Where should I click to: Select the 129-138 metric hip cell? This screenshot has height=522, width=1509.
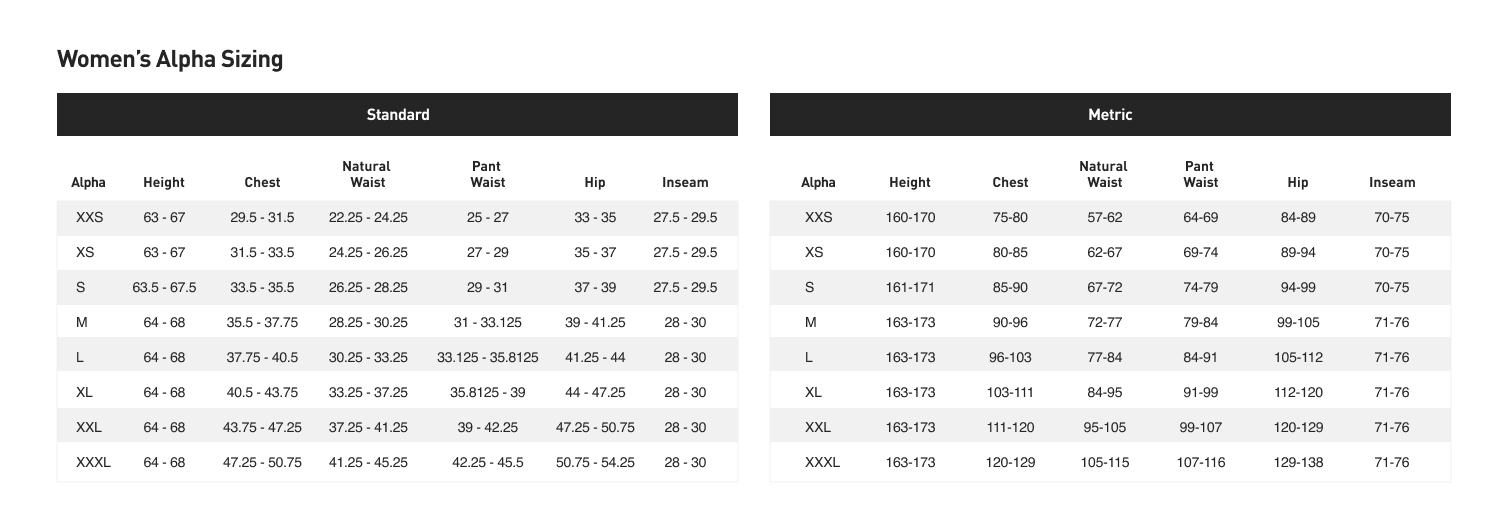(1298, 462)
